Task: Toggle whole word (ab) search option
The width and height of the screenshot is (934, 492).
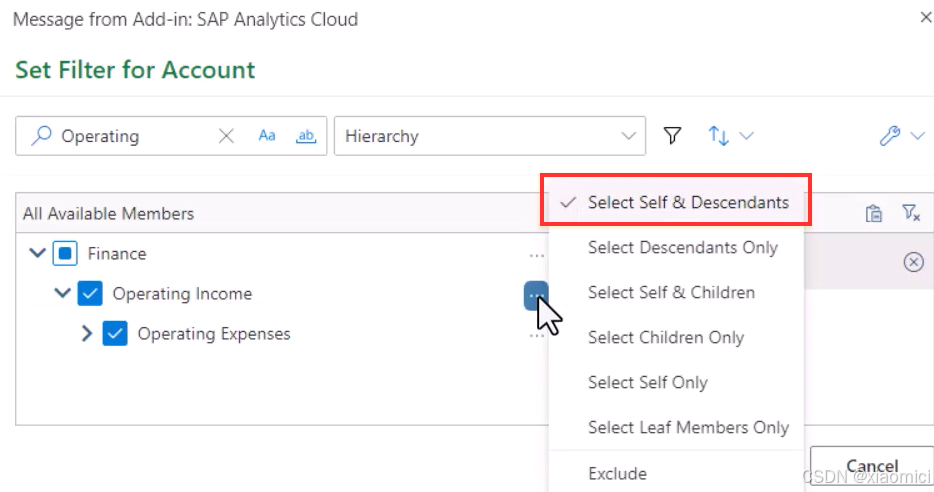Action: (306, 136)
